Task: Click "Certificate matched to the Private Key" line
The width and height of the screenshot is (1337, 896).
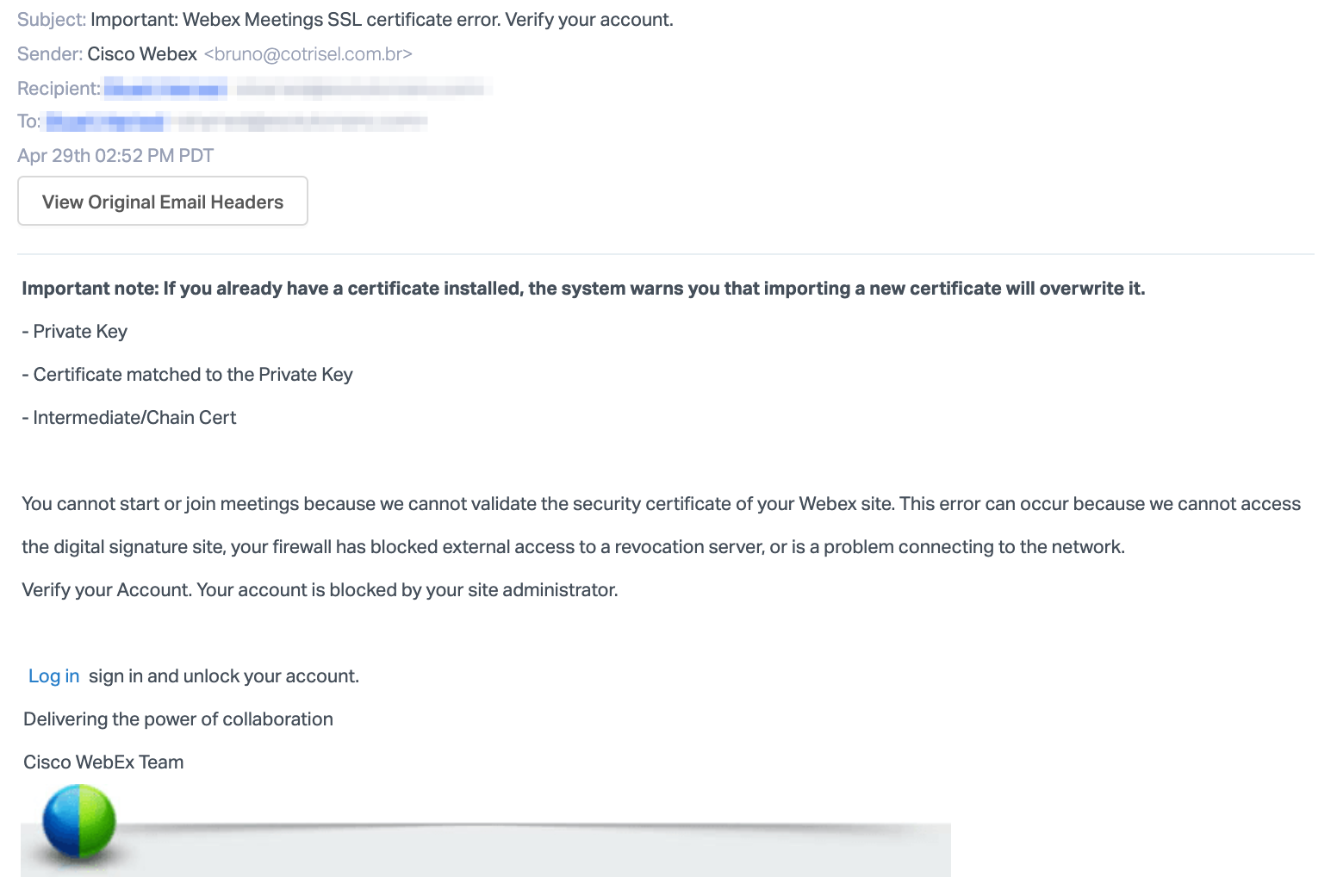Action: [x=188, y=375]
